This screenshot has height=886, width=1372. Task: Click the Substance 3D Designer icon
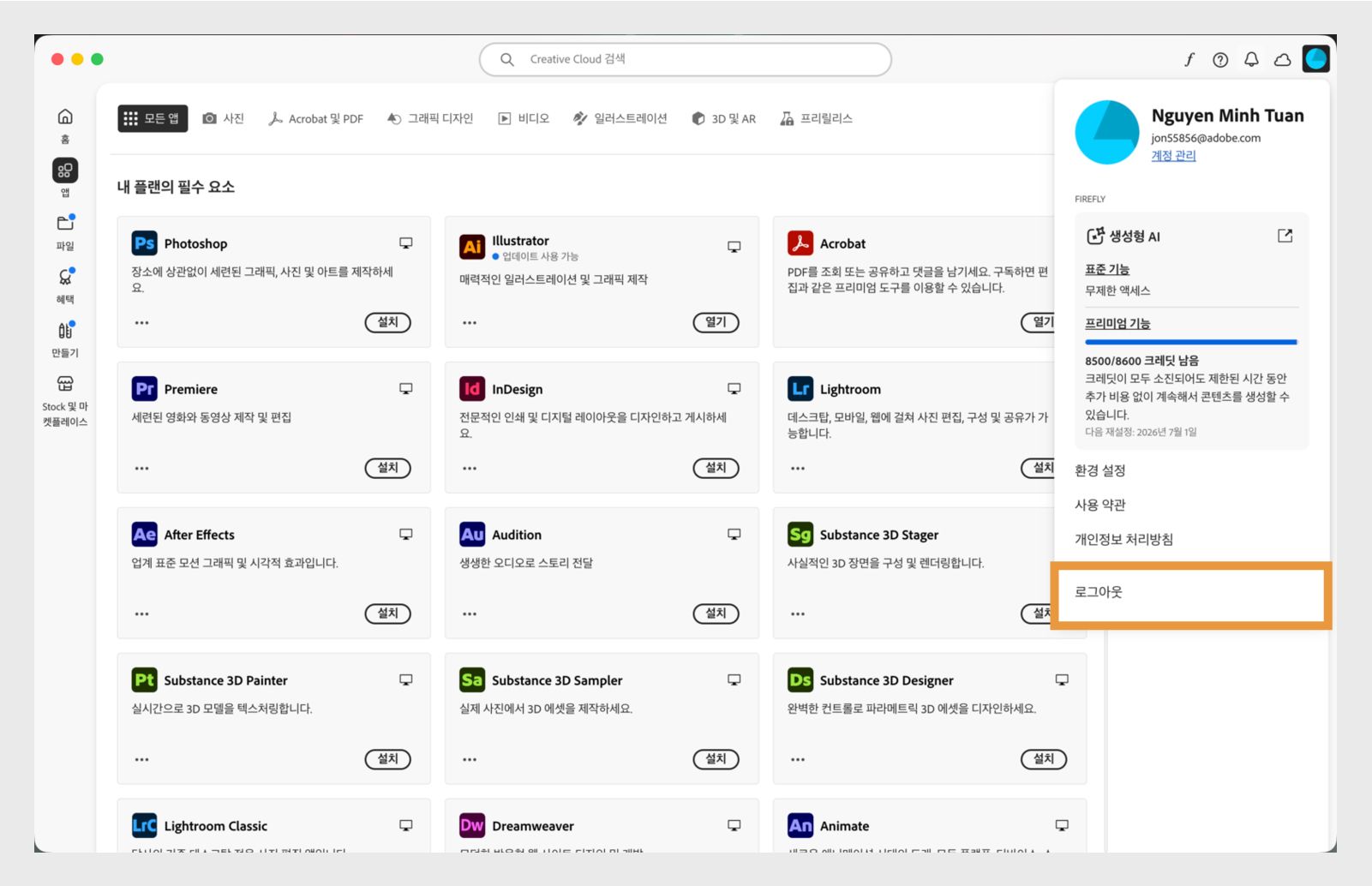800,680
